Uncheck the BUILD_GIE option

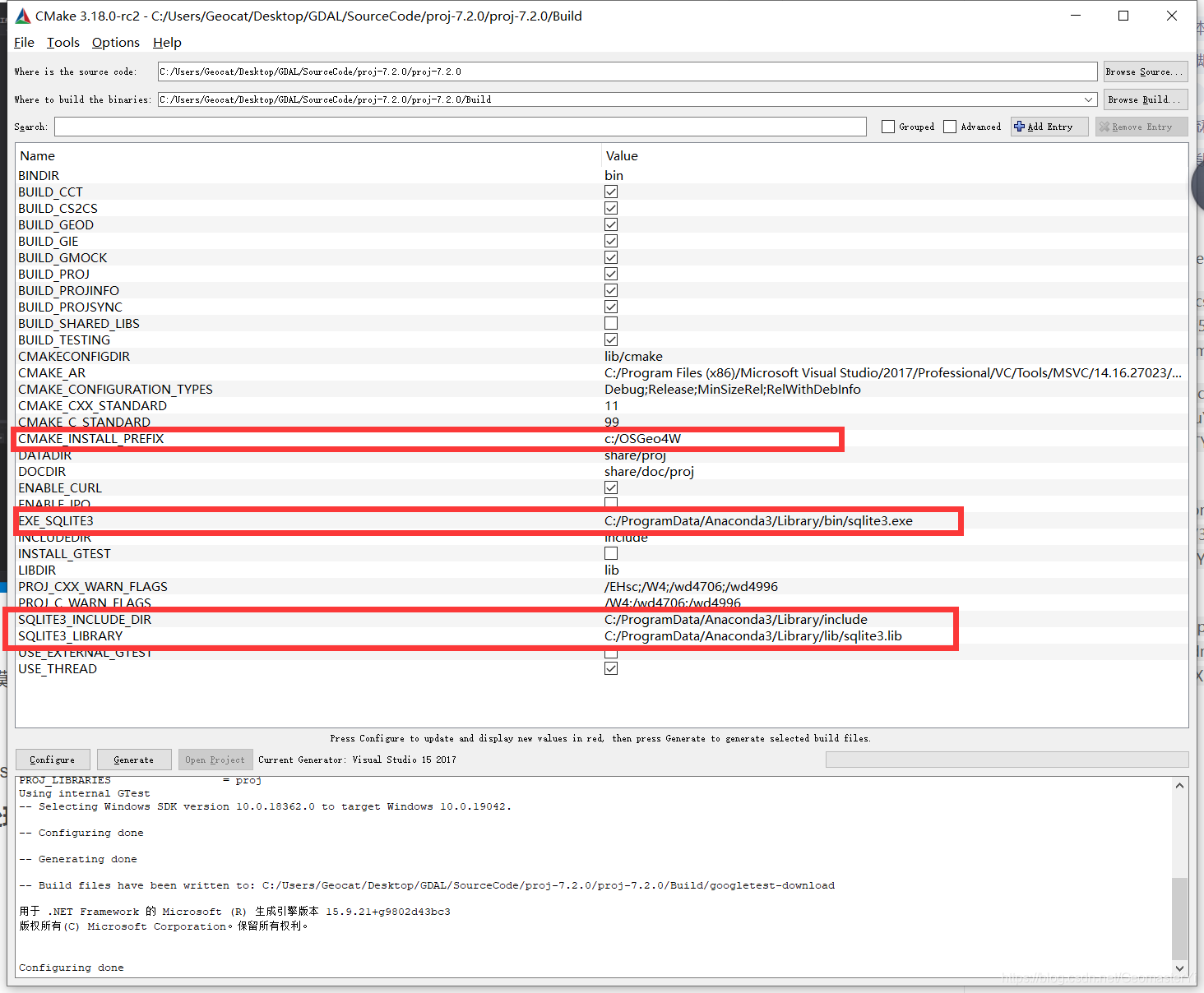coord(611,241)
